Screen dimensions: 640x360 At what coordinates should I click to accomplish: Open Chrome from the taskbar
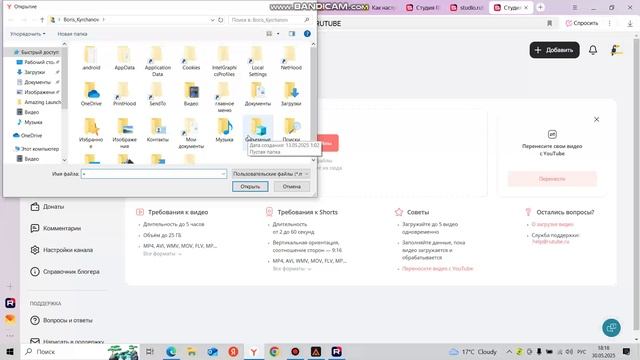(x=274, y=351)
